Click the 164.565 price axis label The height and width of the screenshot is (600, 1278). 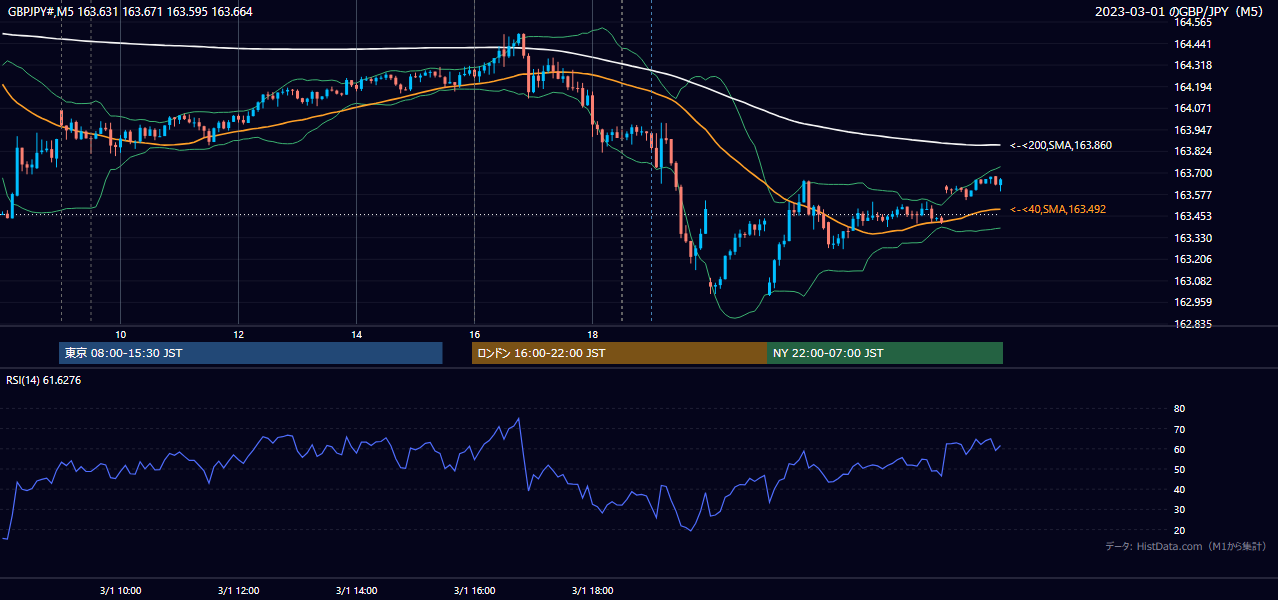pyautogui.click(x=1193, y=22)
